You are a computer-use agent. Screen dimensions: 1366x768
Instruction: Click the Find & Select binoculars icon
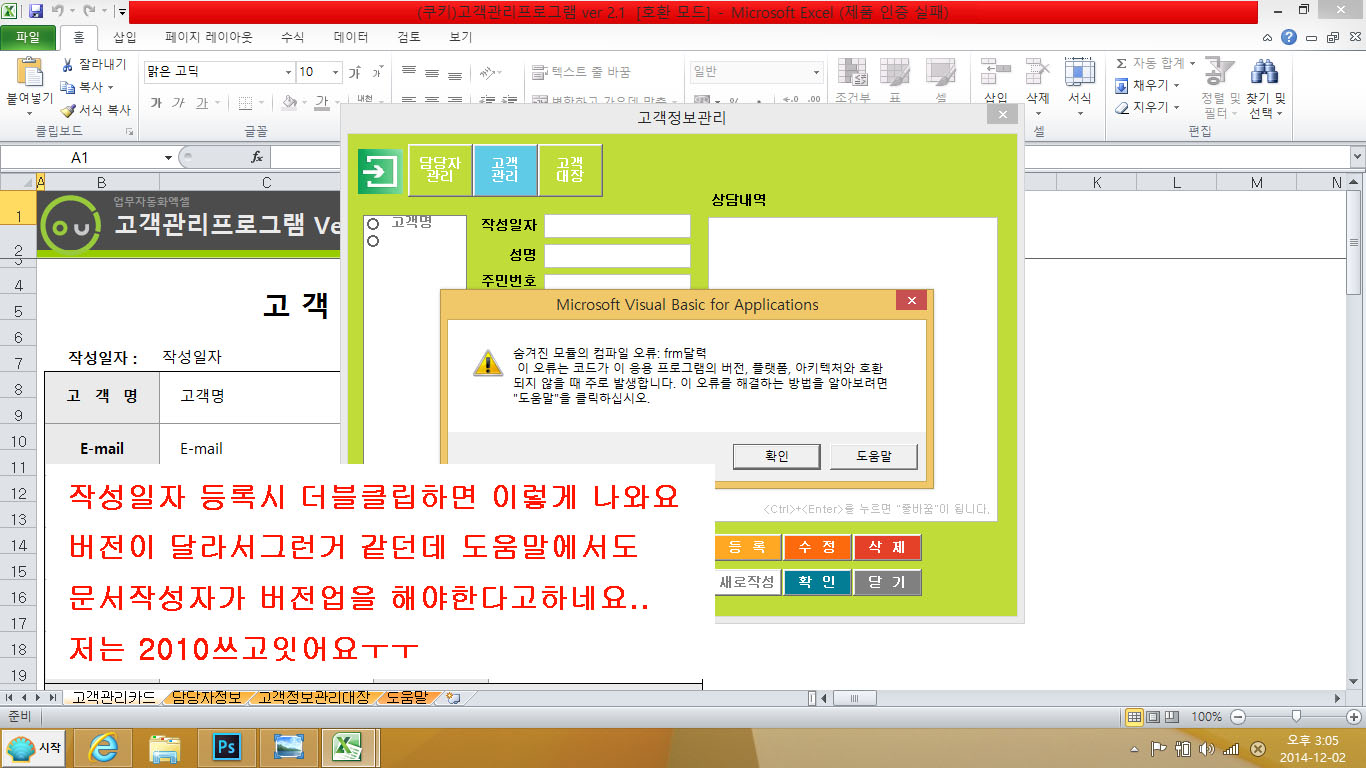(x=1265, y=72)
